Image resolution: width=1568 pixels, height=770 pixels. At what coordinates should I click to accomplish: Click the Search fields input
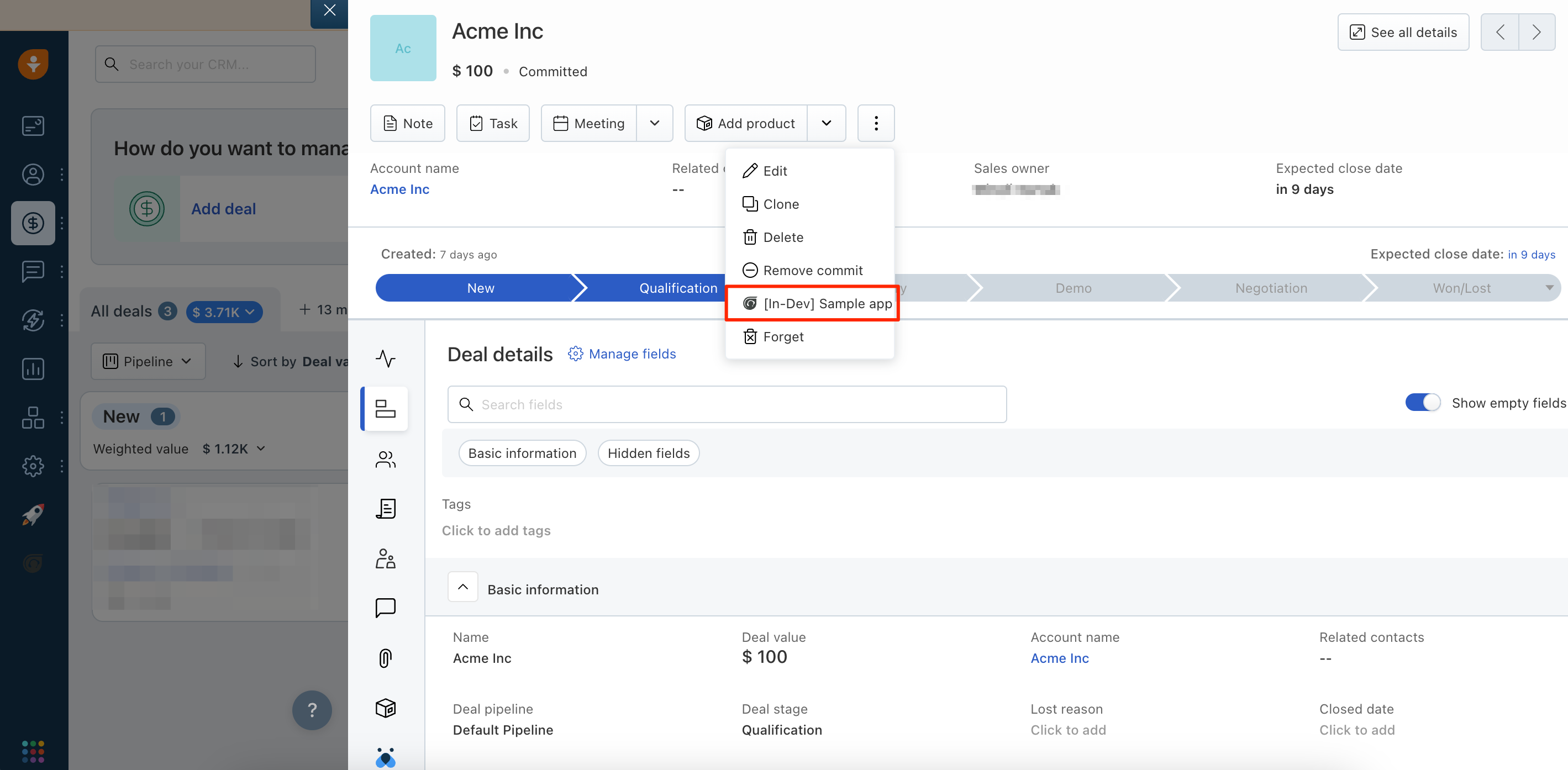coord(727,404)
